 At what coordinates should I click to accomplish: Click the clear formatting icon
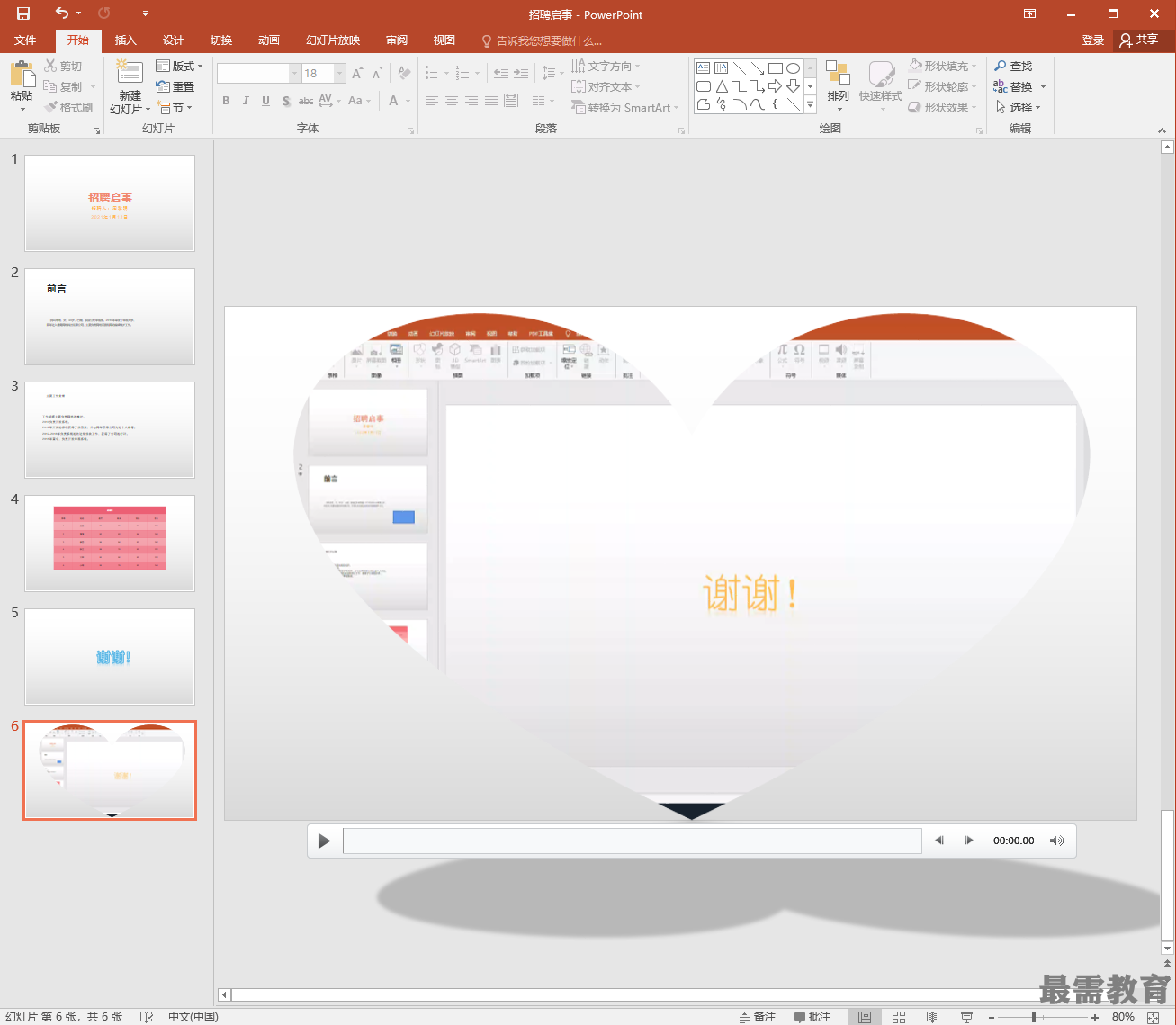(x=404, y=74)
